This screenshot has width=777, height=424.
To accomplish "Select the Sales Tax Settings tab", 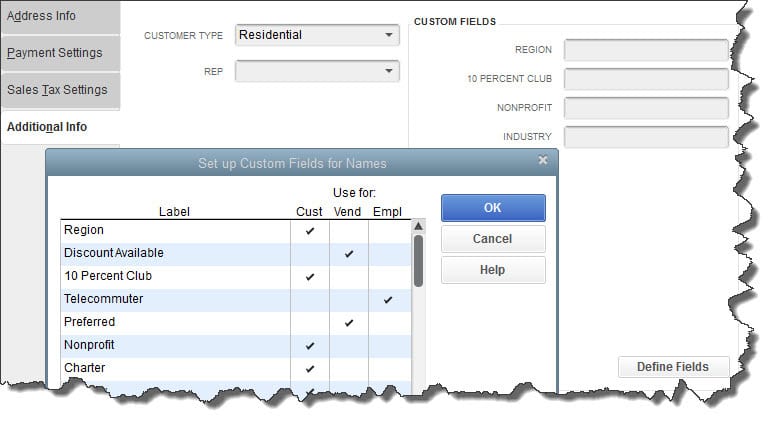I will tap(60, 90).
